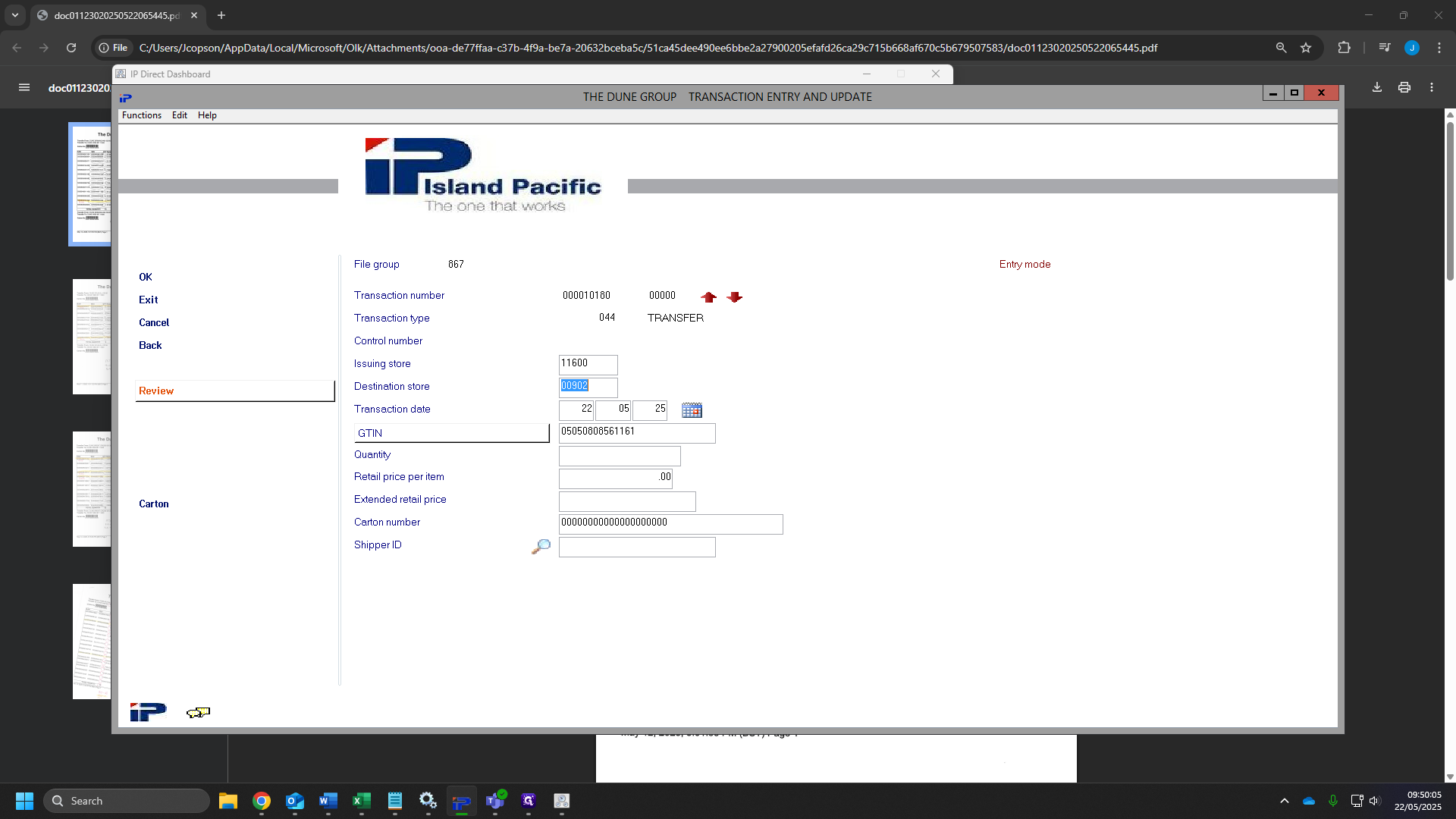Select the second PDF page thumbnail
Screen dimensions: 1456x819
(x=92, y=337)
